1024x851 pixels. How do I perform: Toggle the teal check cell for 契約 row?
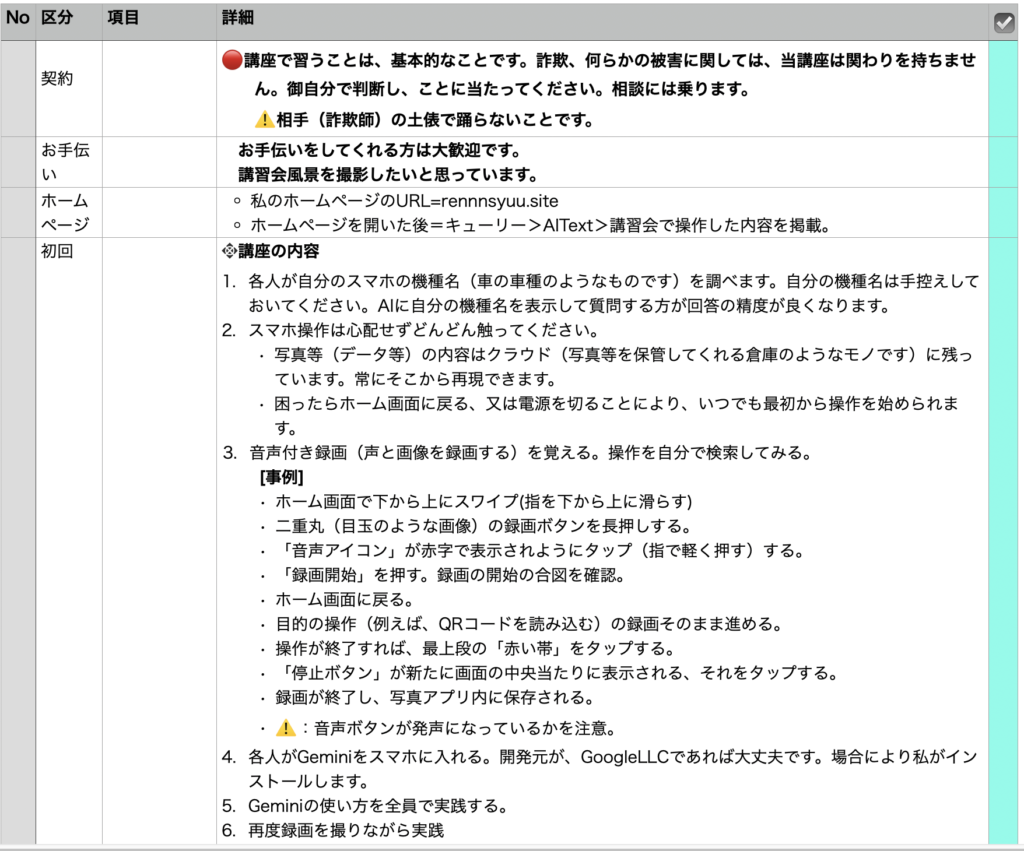1003,88
